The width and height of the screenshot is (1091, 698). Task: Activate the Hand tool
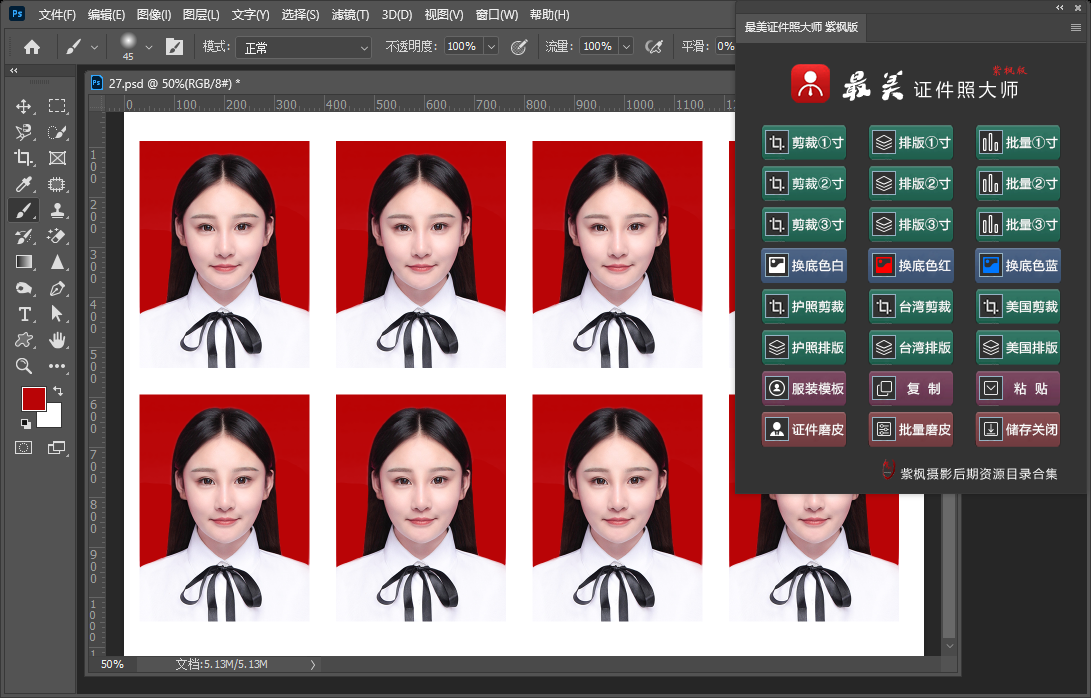coord(58,340)
